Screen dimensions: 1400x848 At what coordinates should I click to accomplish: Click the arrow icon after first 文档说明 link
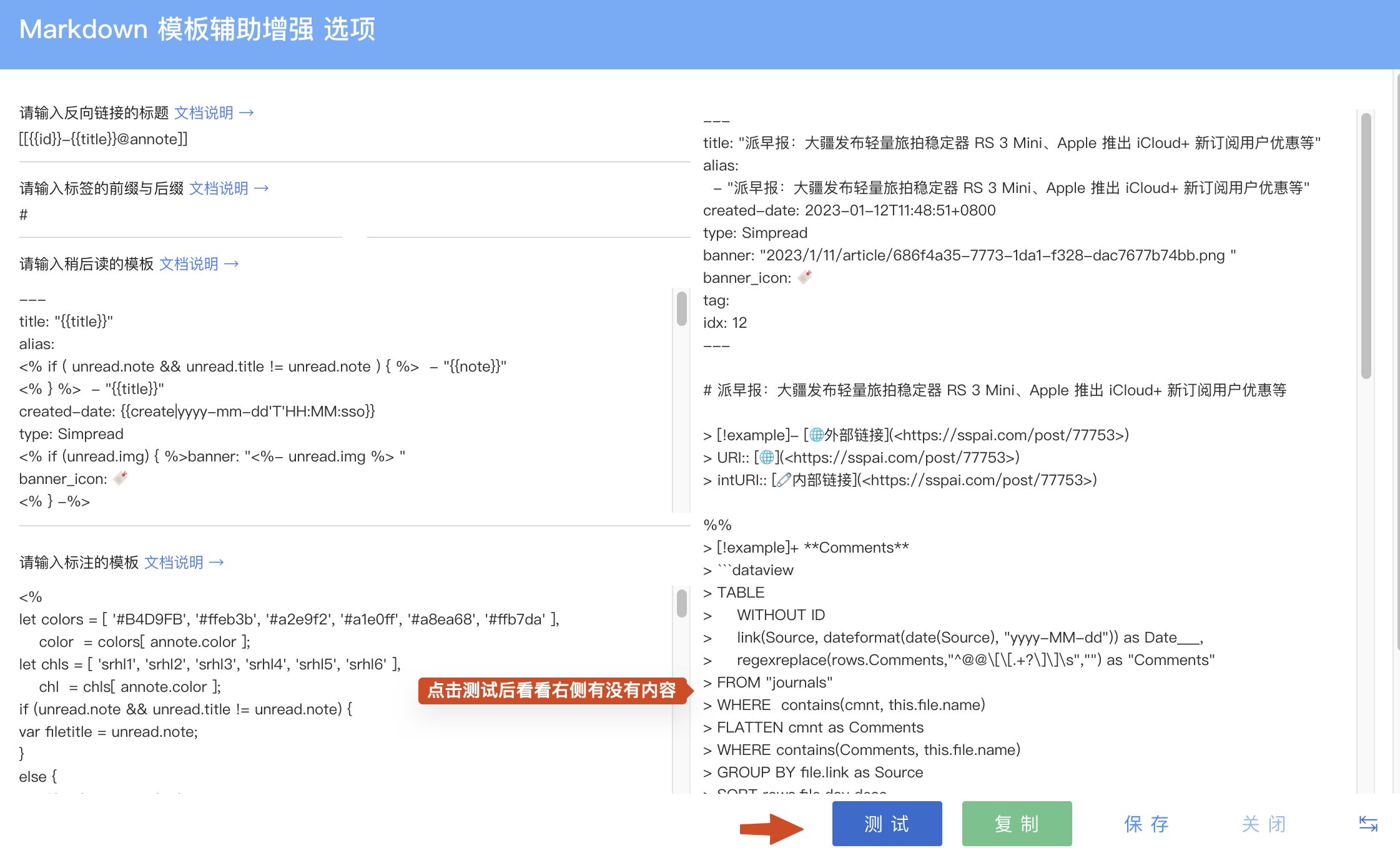click(x=248, y=112)
